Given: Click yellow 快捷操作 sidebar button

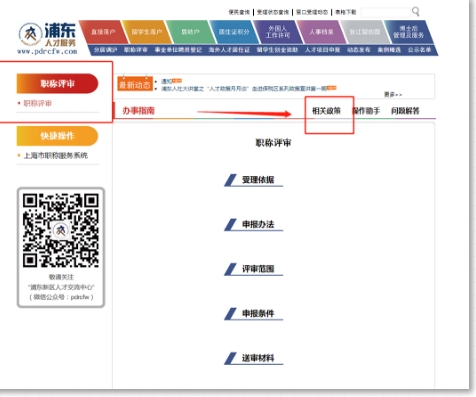Looking at the screenshot, I should [57, 136].
